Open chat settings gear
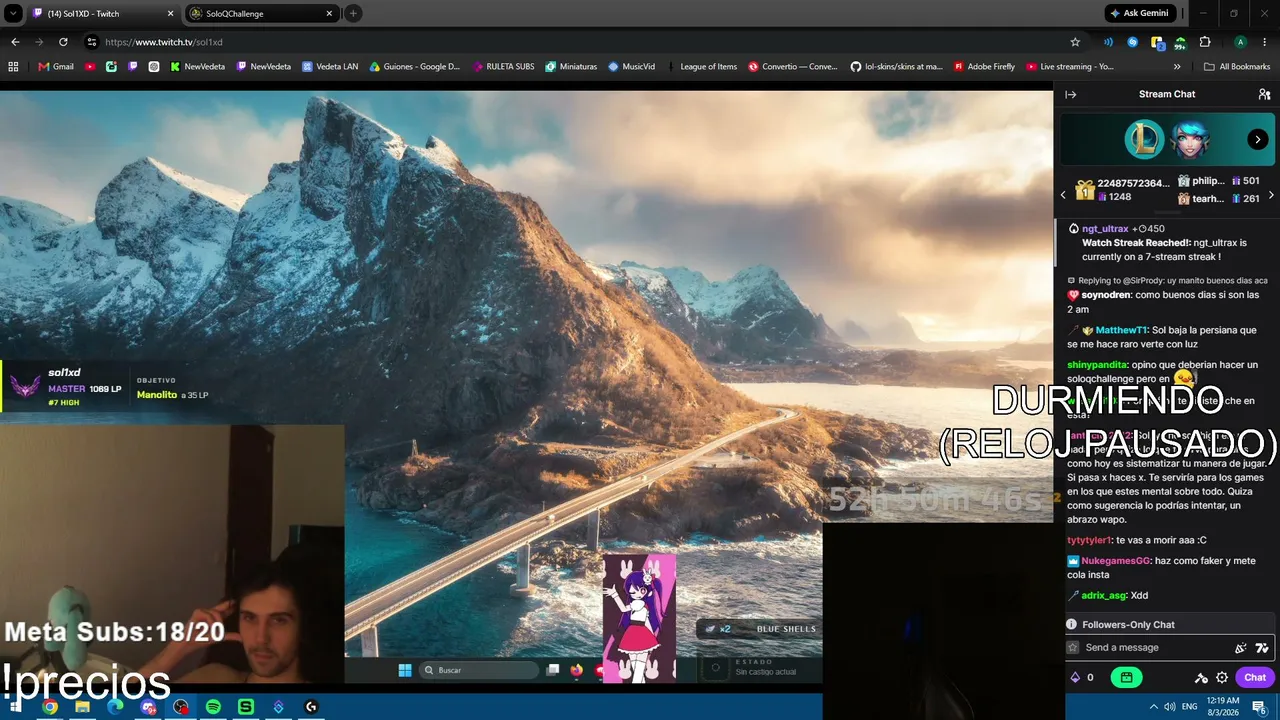Screen dimensions: 1280x720 pos(1222,677)
